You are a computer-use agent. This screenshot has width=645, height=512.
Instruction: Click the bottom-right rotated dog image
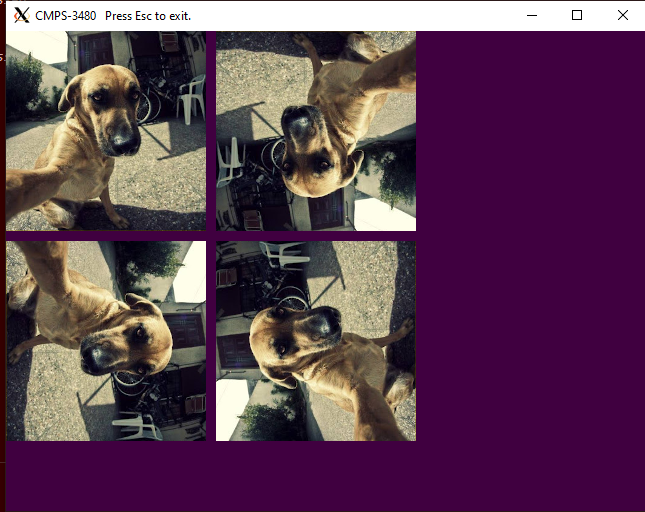(316, 341)
